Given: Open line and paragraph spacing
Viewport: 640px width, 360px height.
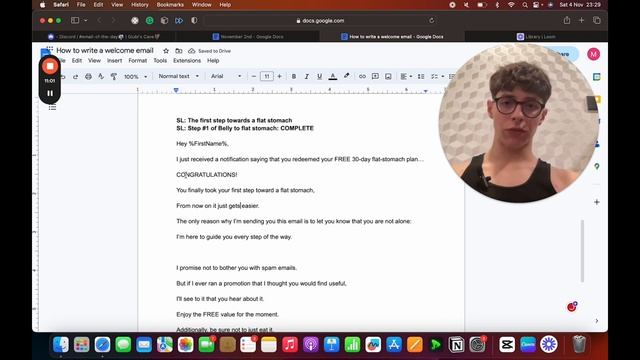Looking at the screenshot, I should click(421, 76).
